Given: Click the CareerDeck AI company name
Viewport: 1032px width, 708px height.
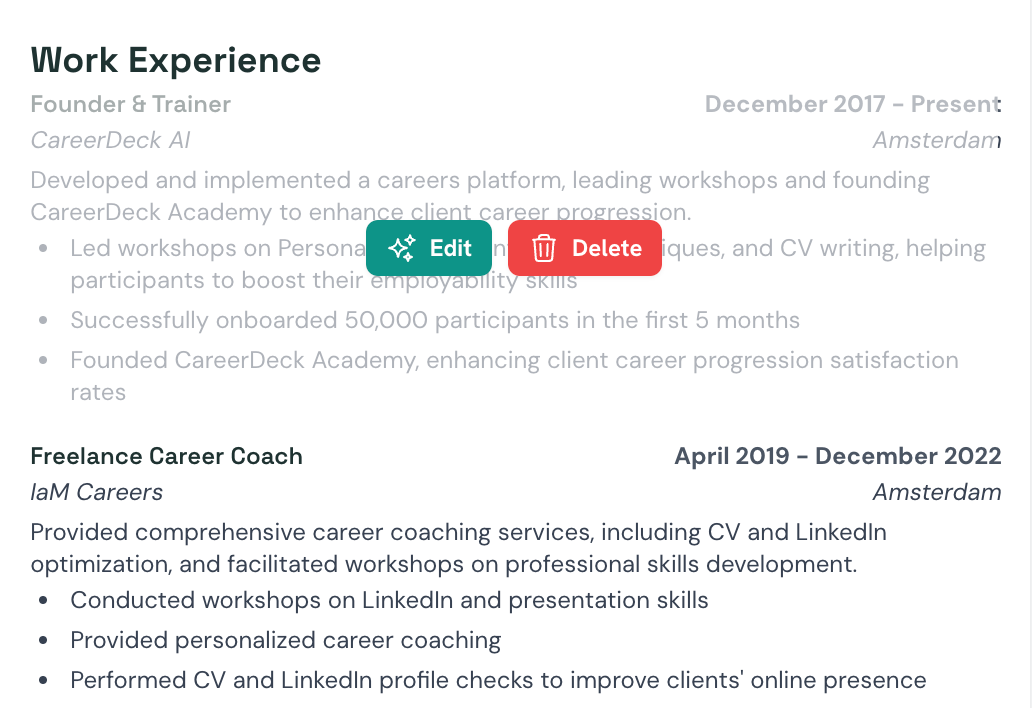Looking at the screenshot, I should pos(110,140).
